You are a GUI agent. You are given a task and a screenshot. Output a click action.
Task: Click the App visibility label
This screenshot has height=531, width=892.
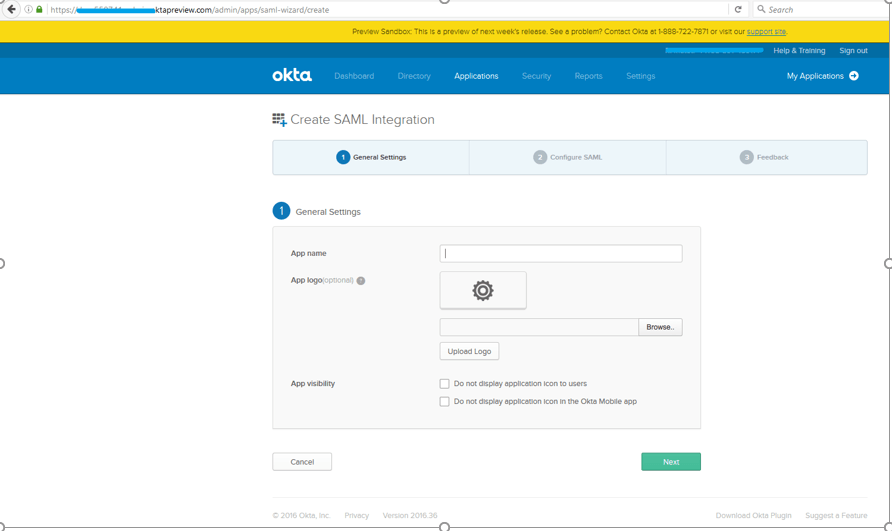(x=313, y=384)
